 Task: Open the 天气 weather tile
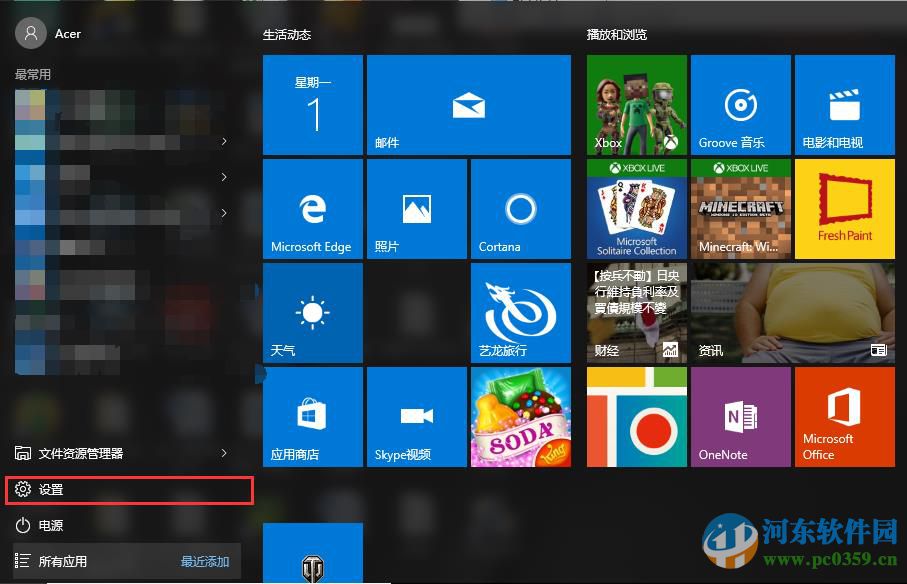(x=312, y=312)
